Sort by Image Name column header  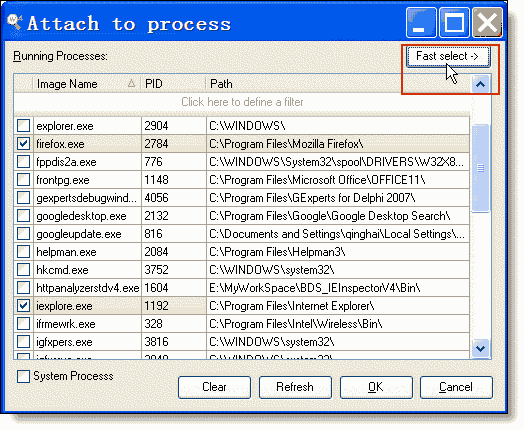pyautogui.click(x=87, y=84)
